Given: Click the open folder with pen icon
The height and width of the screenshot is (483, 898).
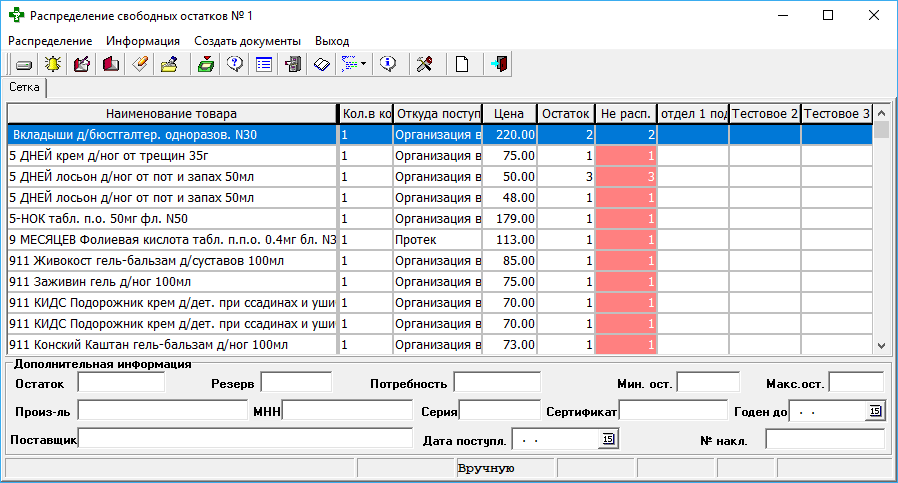Looking at the screenshot, I should click(x=169, y=64).
